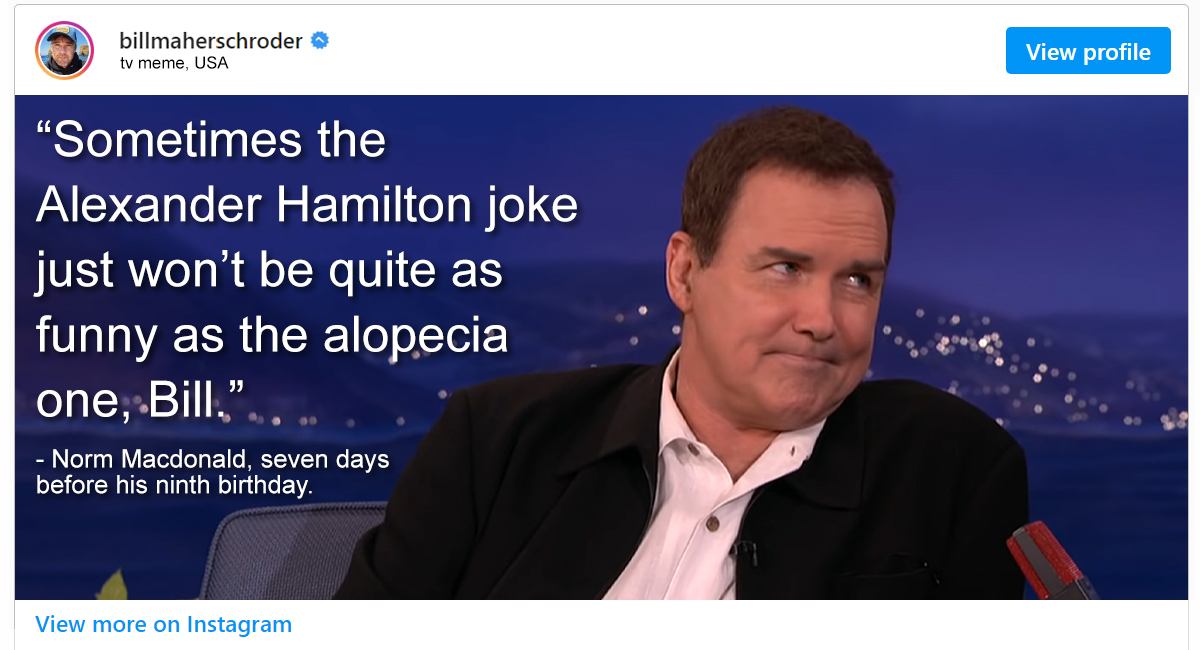This screenshot has width=1200, height=650.
Task: Click the "one, Bill." closing quote line
Action: click(x=140, y=401)
